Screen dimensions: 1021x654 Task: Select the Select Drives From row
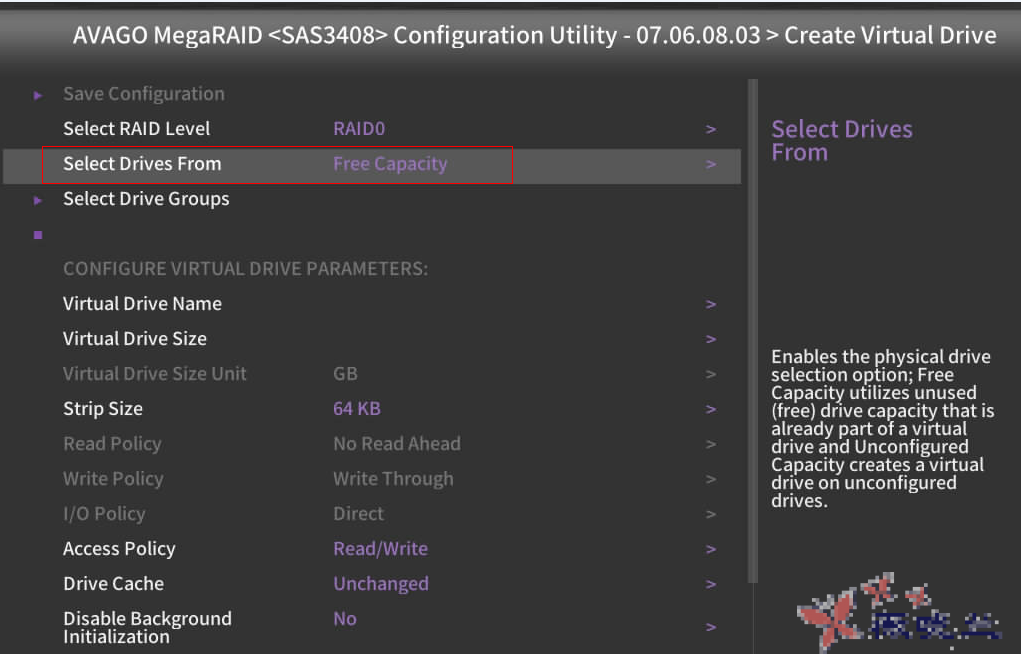372,165
